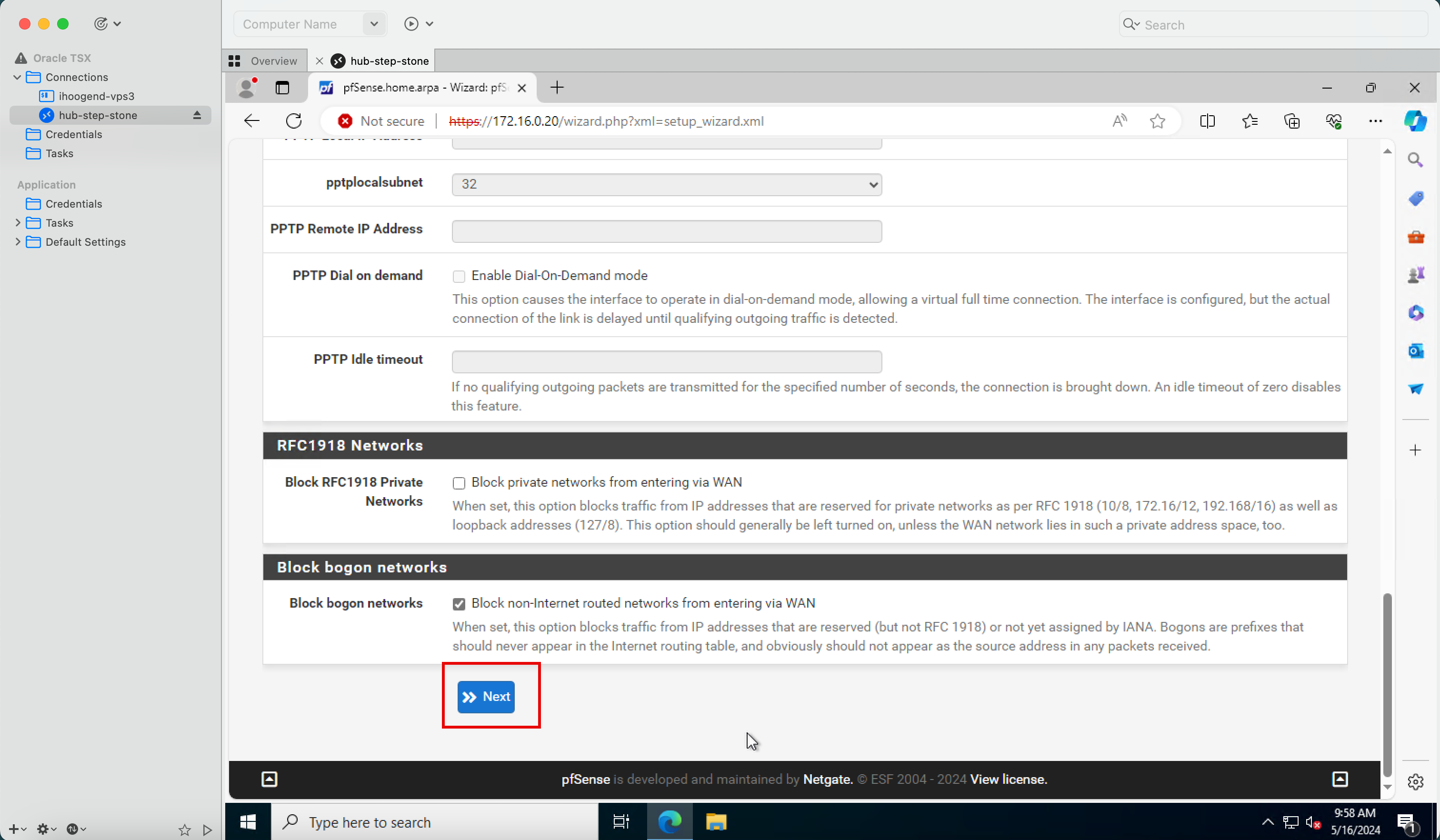Screen dimensions: 1440x840
Task: Enable Block private networks from entering via WAN
Action: (x=458, y=483)
